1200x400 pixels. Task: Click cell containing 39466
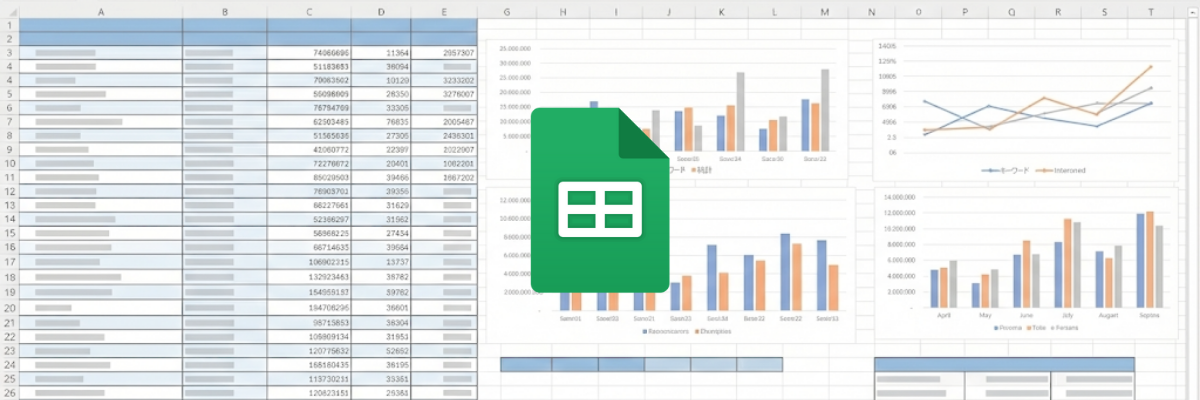click(x=381, y=177)
